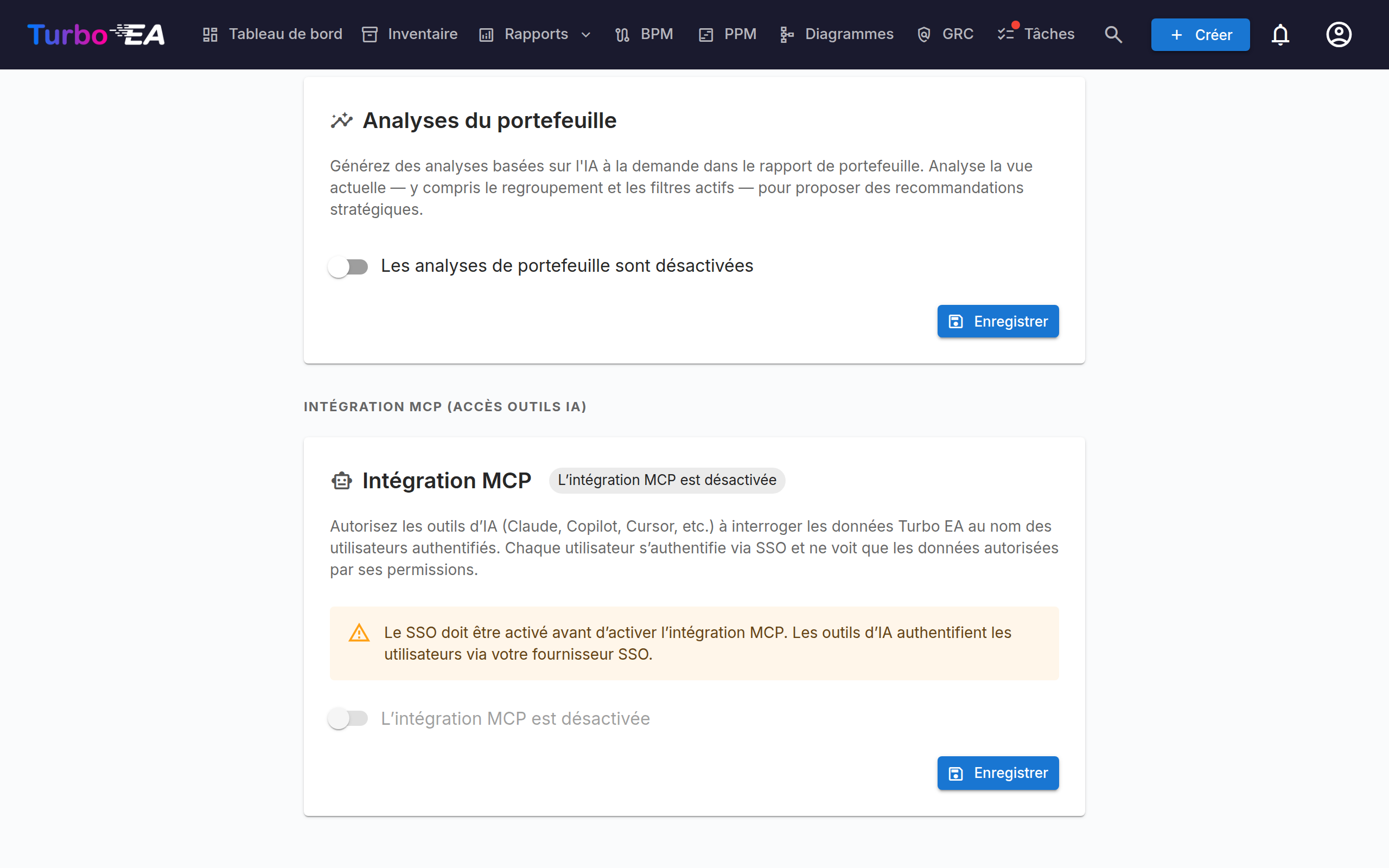Open the PPM page

click(727, 34)
